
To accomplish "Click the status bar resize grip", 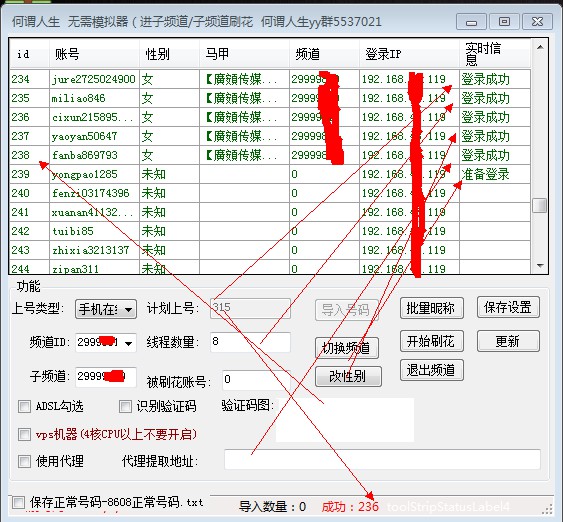I will (x=547, y=510).
